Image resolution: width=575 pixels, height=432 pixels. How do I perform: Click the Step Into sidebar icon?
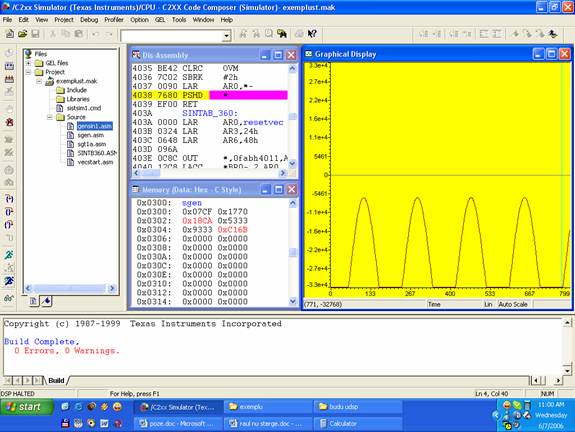point(9,199)
